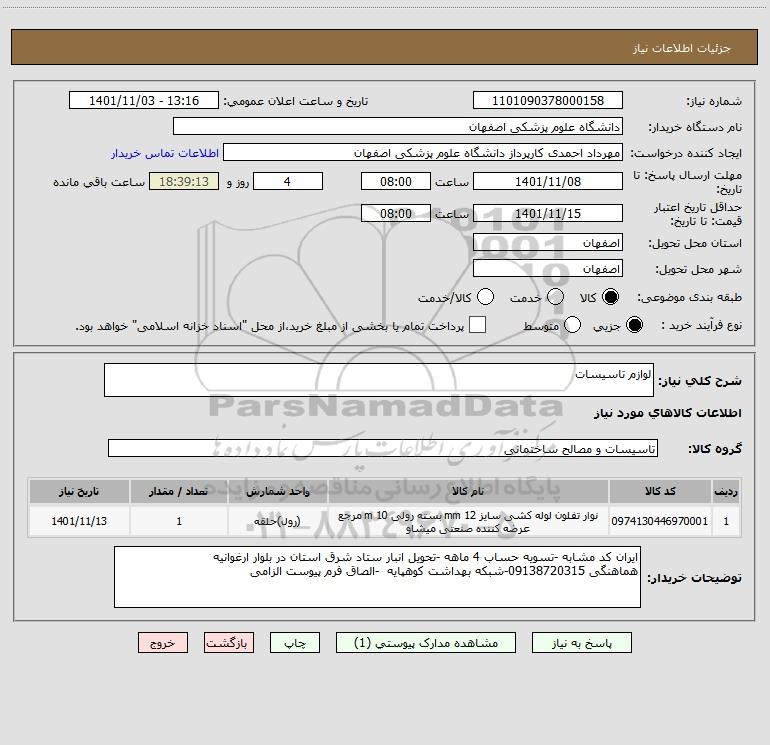Click the کد کالا column header

(x=660, y=491)
